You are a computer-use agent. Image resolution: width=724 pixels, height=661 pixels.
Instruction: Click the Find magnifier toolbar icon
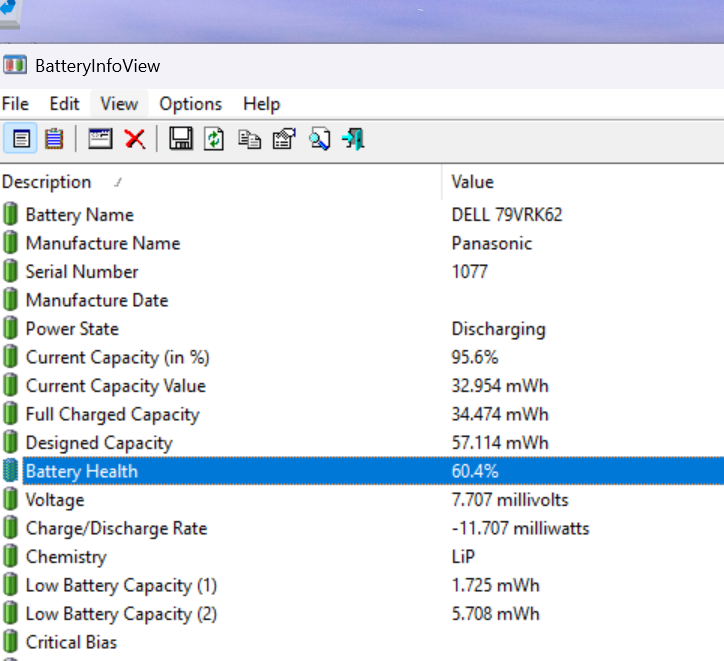[320, 139]
